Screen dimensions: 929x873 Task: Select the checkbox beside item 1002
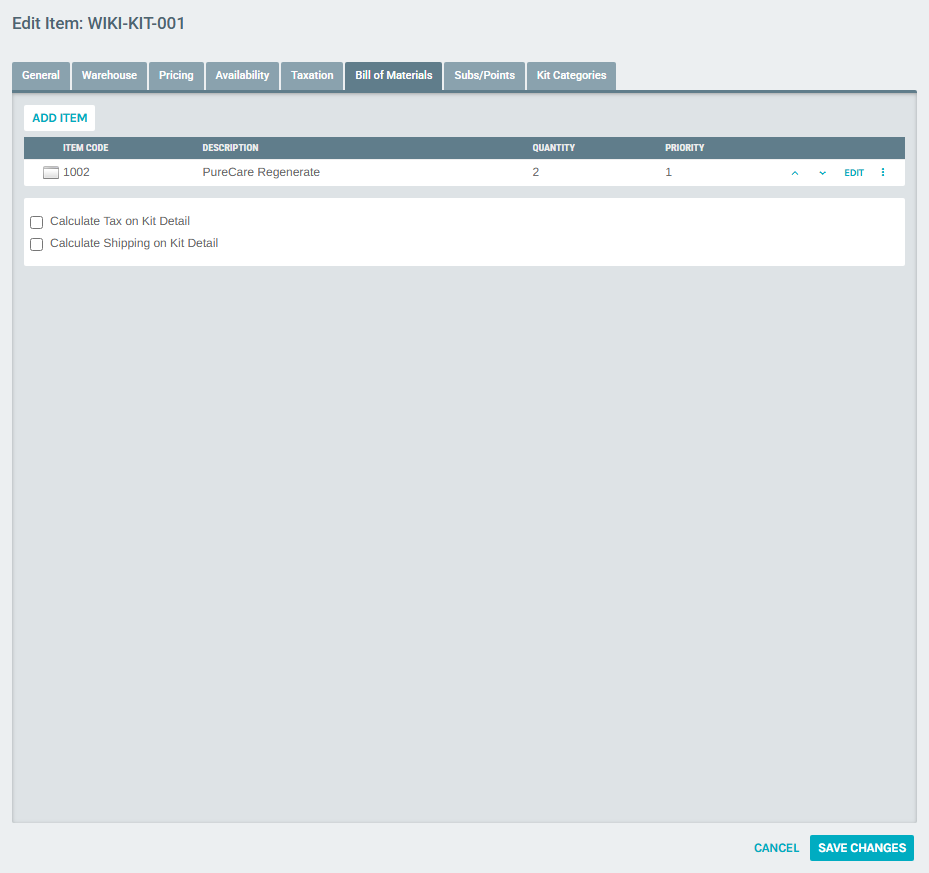50,172
